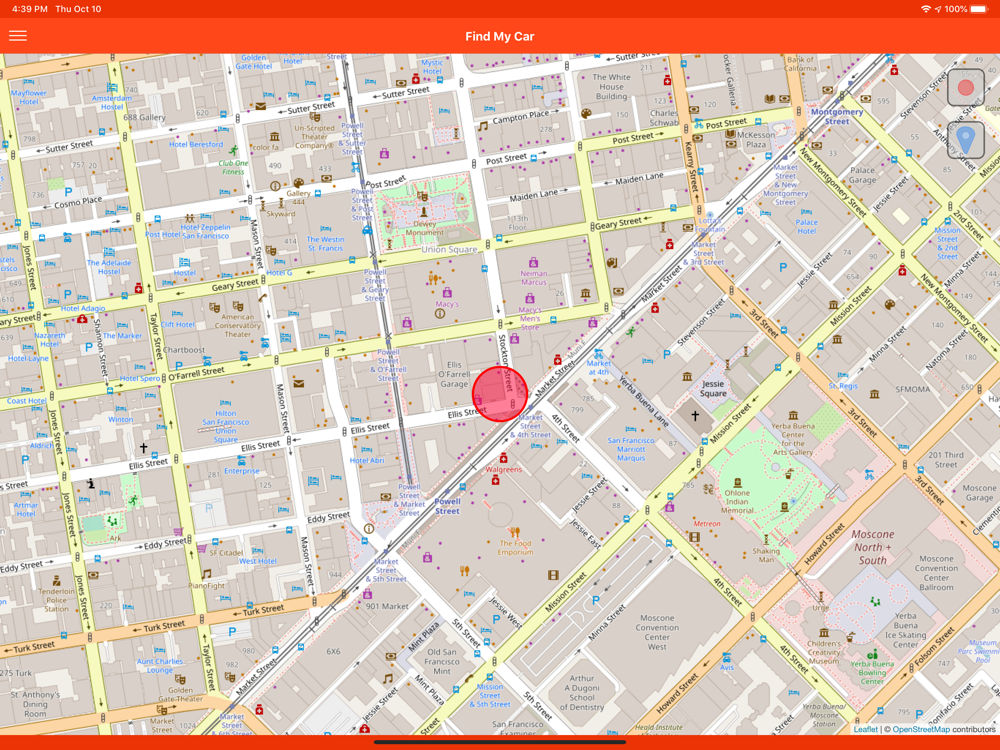Tap the Walgreens label
The image size is (1000, 750).
pyautogui.click(x=504, y=469)
